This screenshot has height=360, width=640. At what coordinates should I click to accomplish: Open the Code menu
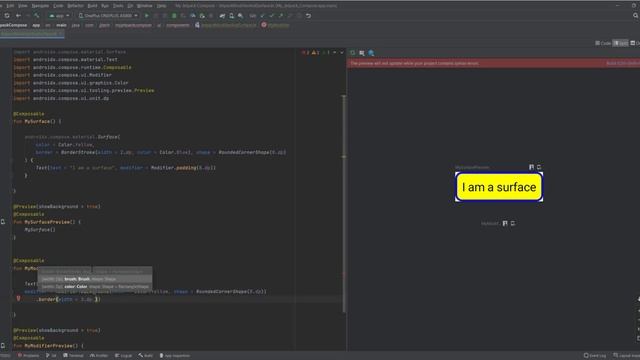coord(58,6)
